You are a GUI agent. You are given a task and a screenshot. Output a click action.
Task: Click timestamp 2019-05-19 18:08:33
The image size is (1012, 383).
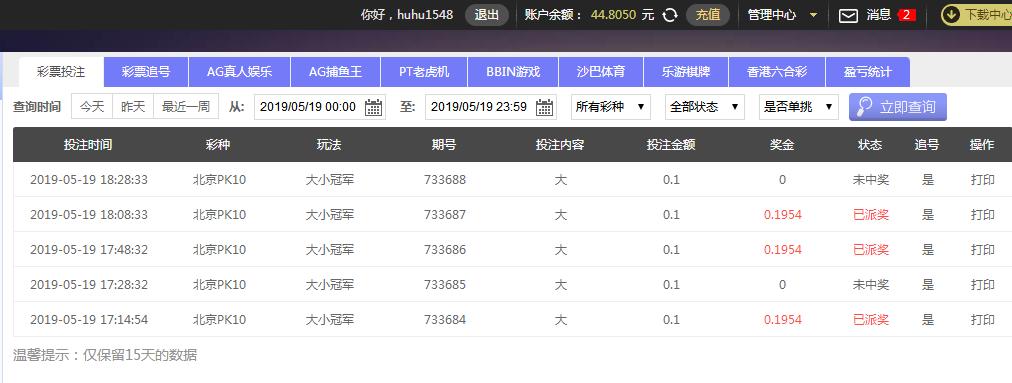pyautogui.click(x=88, y=214)
